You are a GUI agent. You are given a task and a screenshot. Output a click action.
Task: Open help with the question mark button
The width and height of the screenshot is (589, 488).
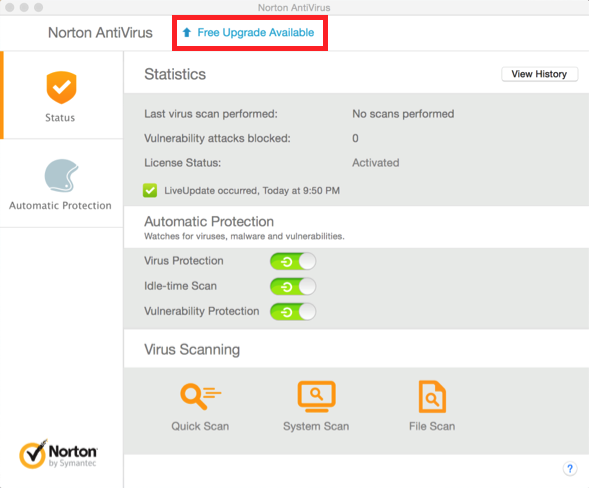point(570,468)
